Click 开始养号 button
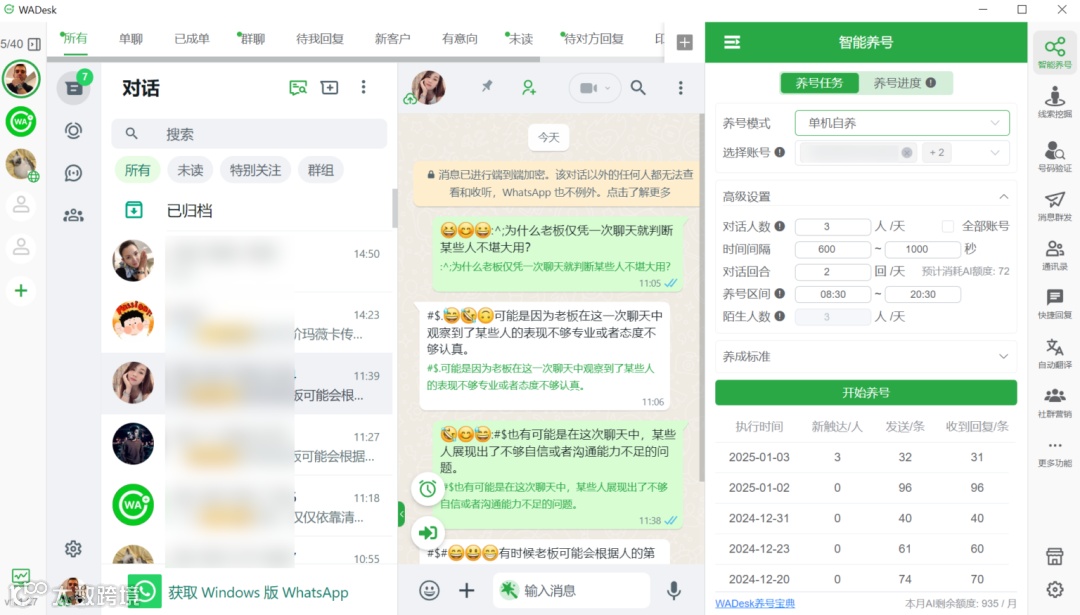Viewport: 1080px width, 615px height. [866, 393]
